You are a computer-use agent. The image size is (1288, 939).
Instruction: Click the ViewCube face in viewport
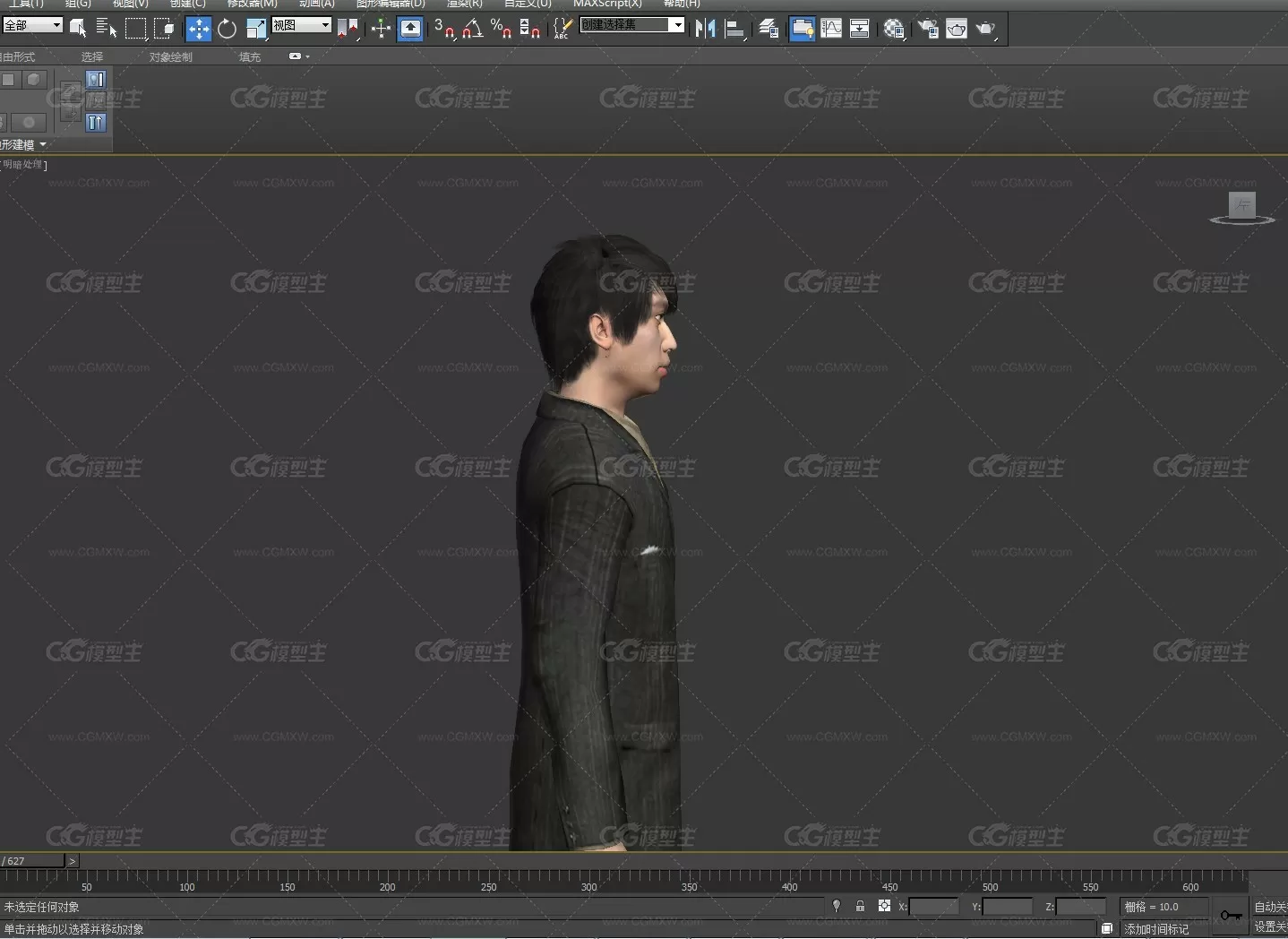click(x=1242, y=205)
